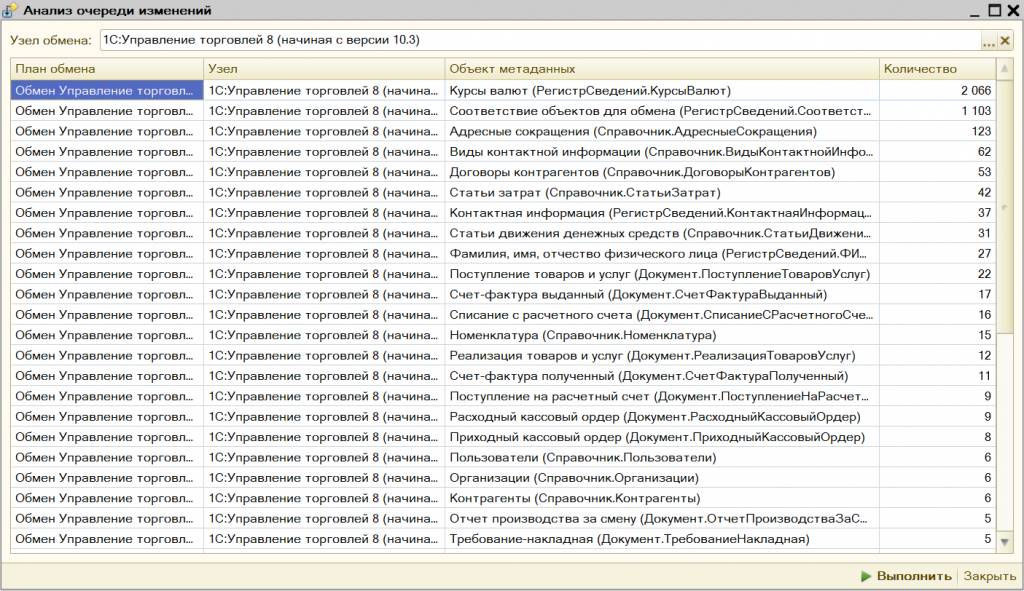Select Отчет производства за смену row

coord(503,519)
